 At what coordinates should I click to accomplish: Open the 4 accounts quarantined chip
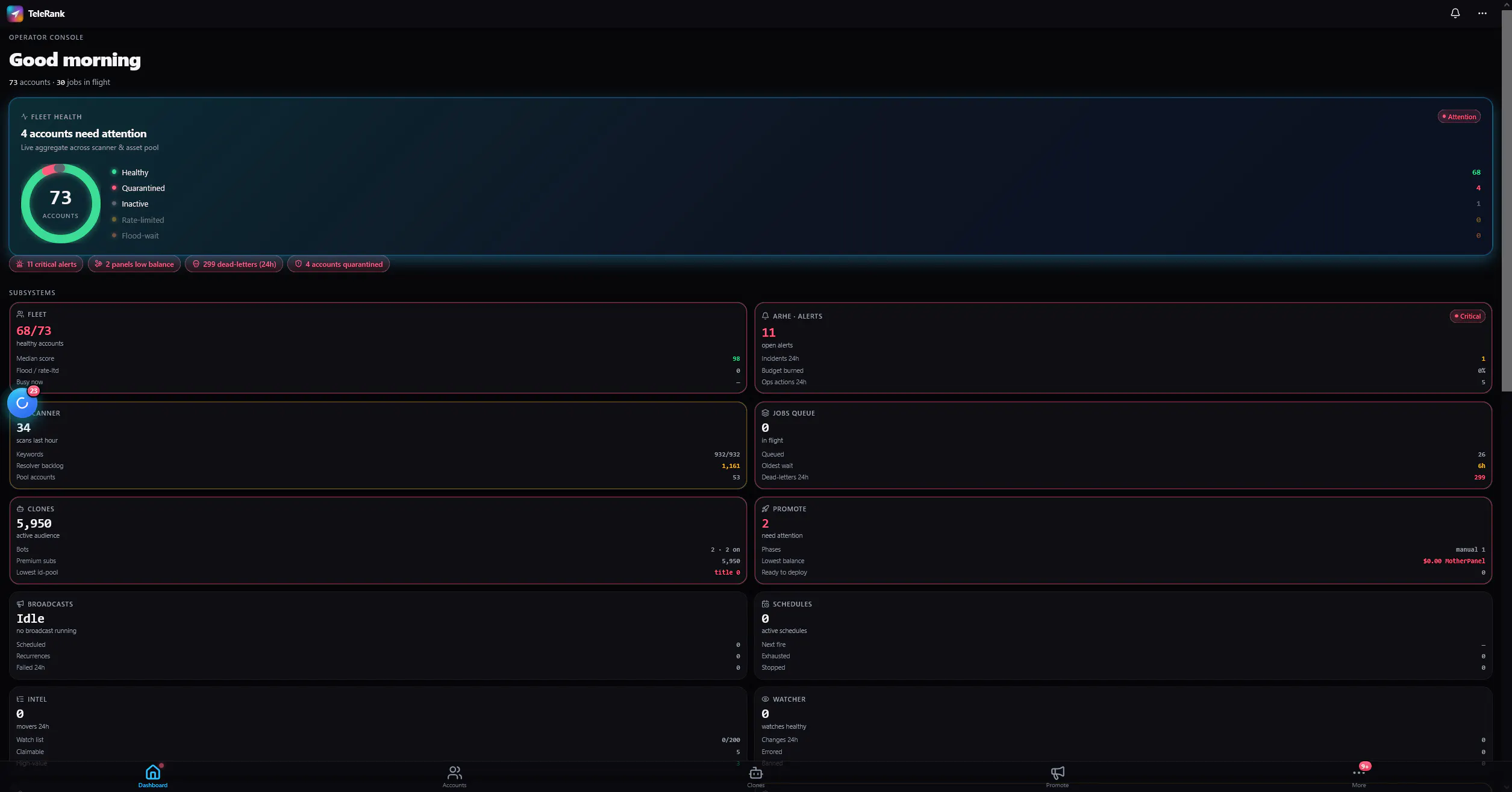tap(339, 264)
